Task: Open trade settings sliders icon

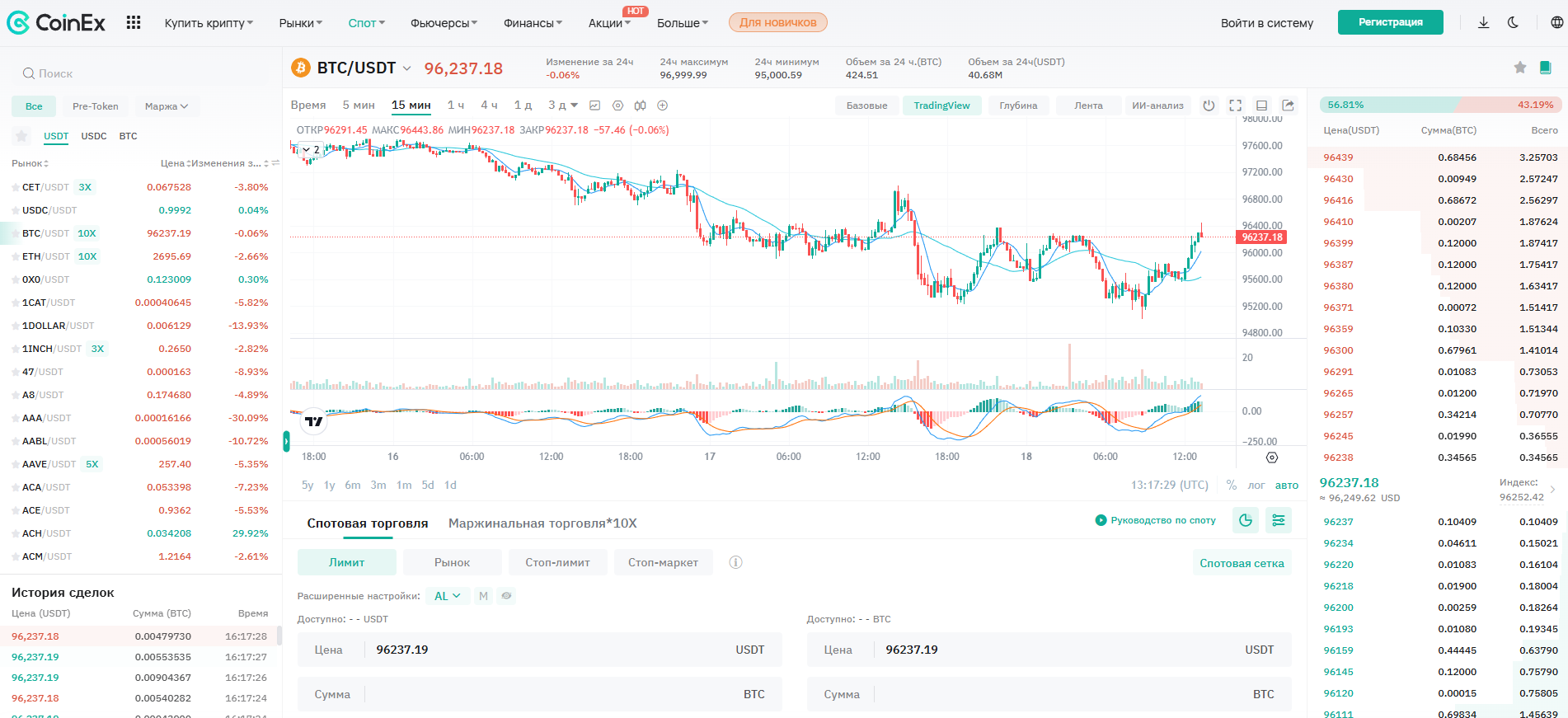Action: tap(1279, 520)
